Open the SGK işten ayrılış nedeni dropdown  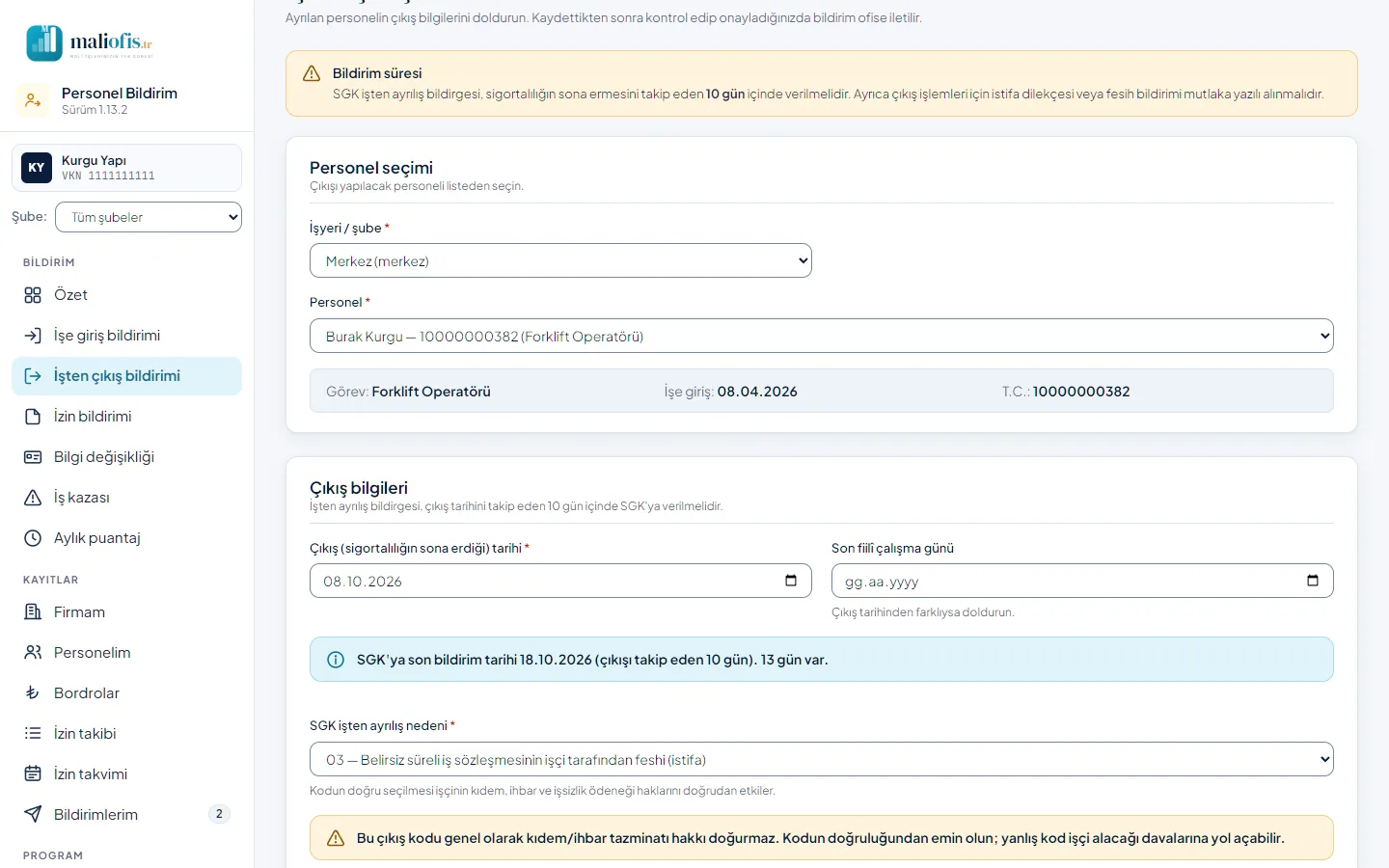pos(822,759)
